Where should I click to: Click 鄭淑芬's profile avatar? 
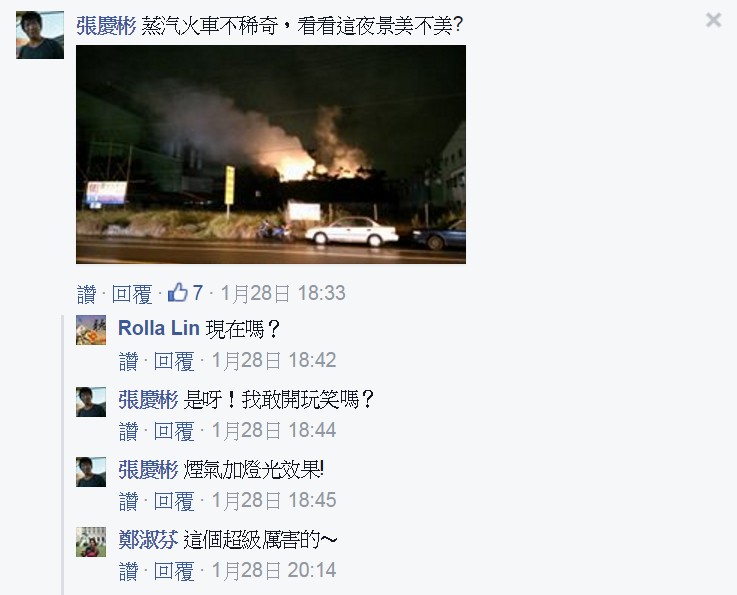pyautogui.click(x=91, y=542)
